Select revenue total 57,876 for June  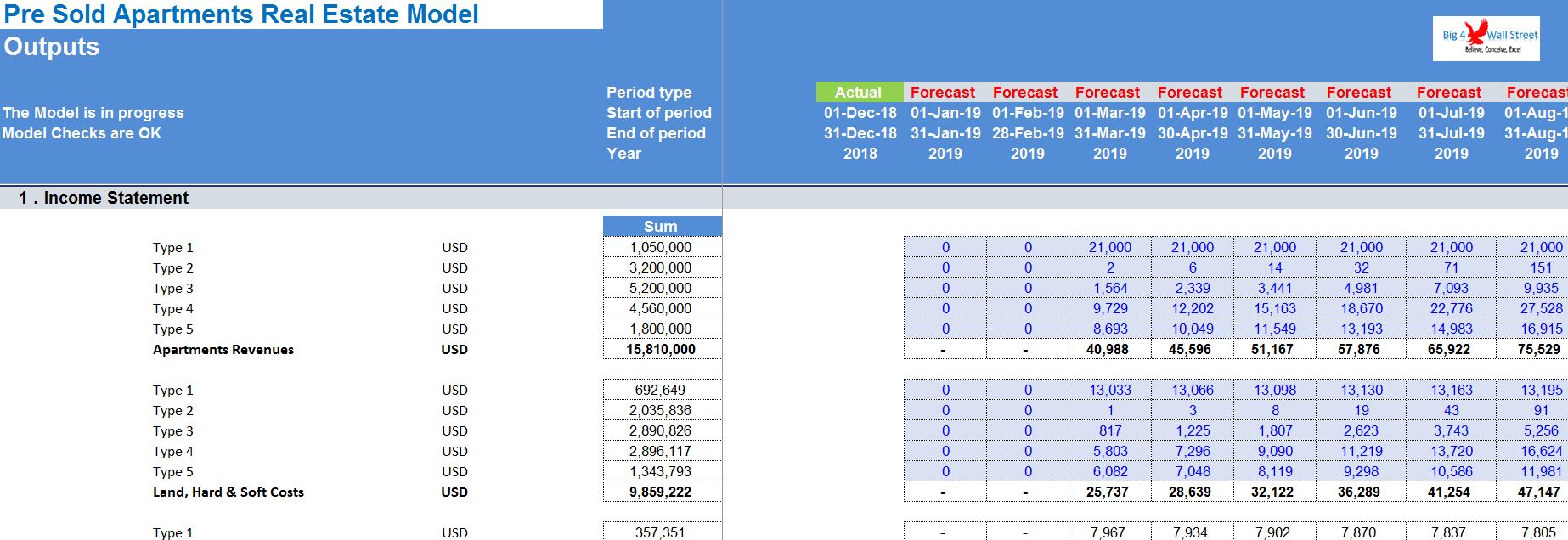1362,349
